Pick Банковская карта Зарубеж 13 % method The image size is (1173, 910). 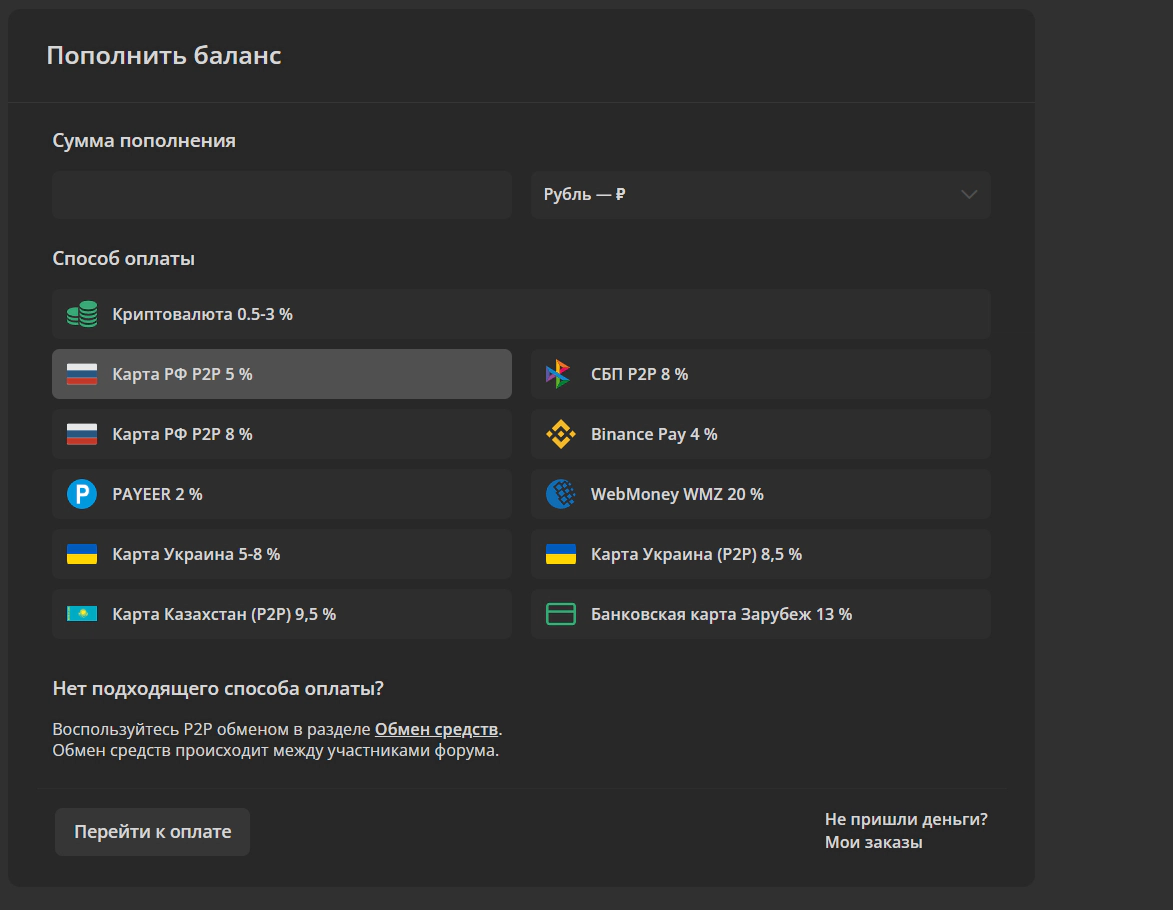[760, 614]
